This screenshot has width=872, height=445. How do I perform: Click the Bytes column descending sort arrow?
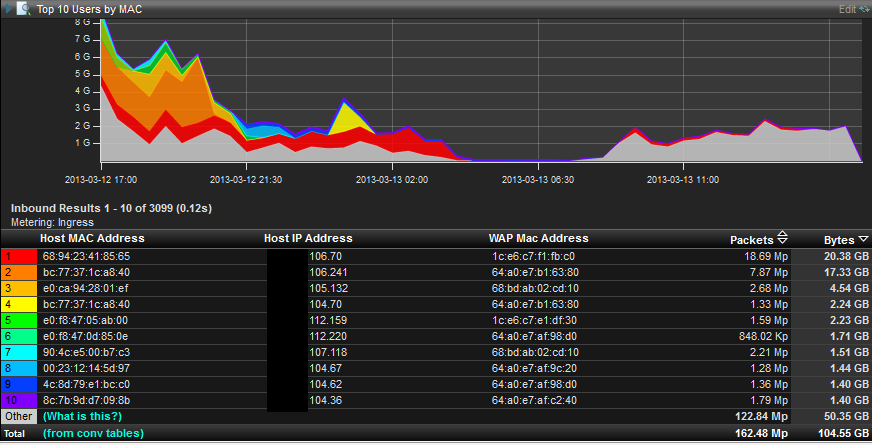[862, 240]
